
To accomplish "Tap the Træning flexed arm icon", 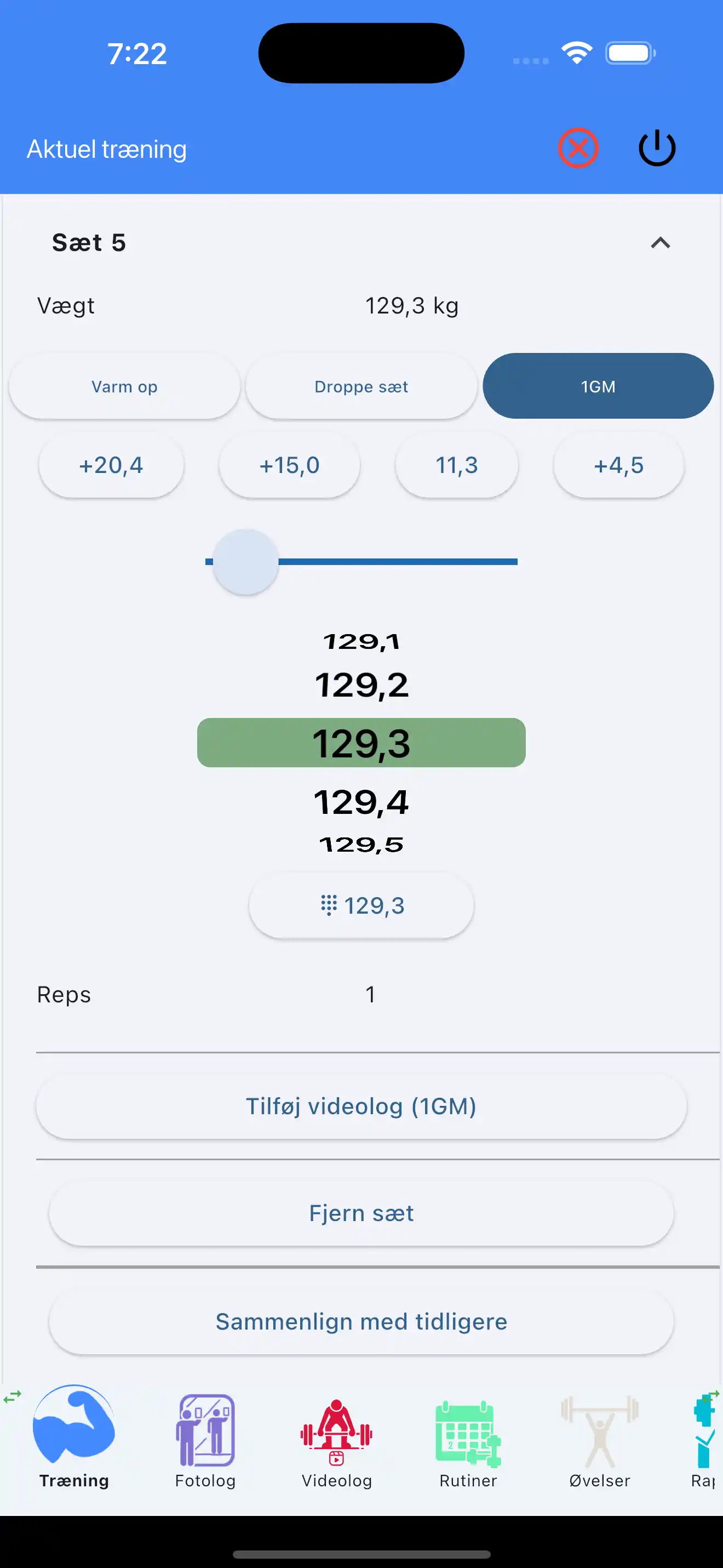I will pos(73,1426).
